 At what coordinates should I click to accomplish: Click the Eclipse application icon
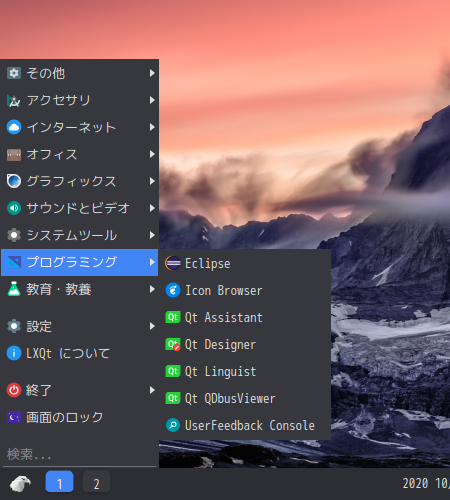tap(173, 263)
